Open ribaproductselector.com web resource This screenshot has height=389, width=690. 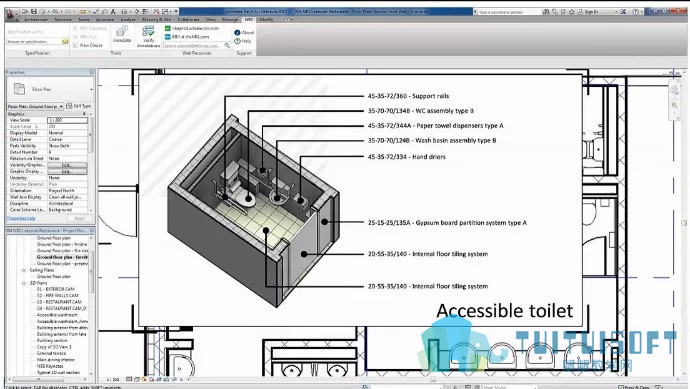click(x=192, y=28)
